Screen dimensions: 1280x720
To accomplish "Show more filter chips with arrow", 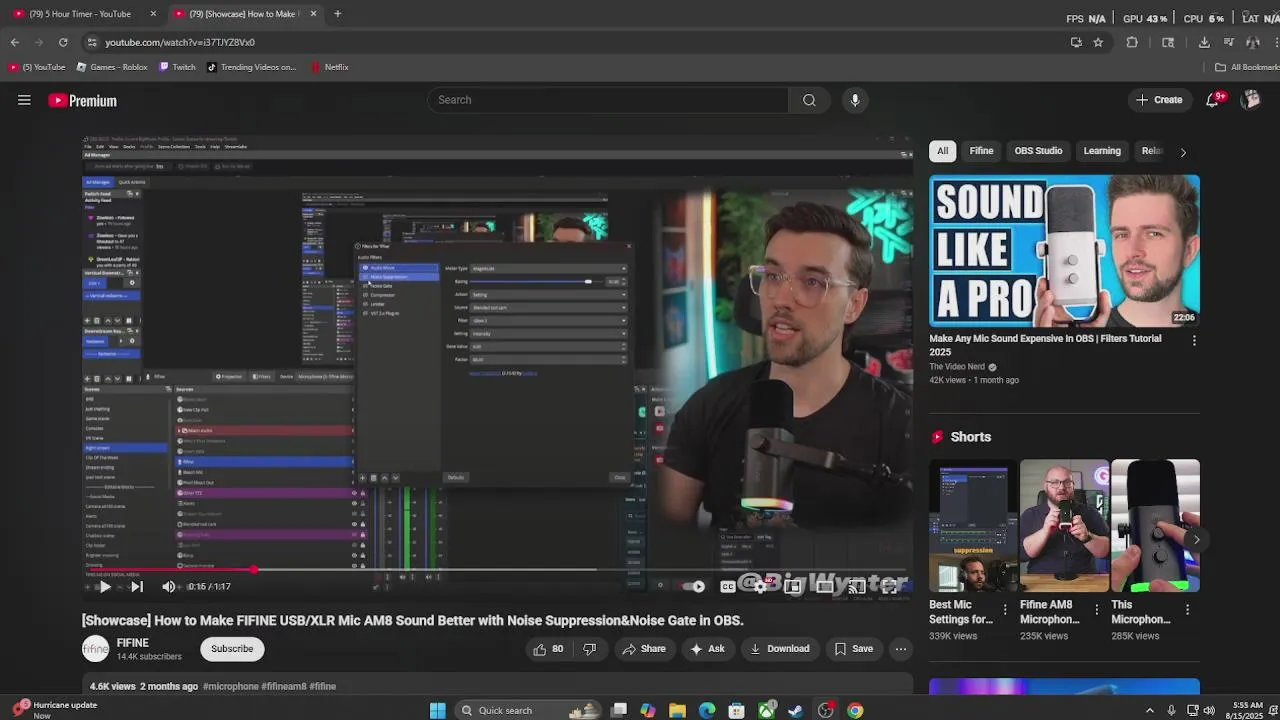I will (x=1183, y=152).
